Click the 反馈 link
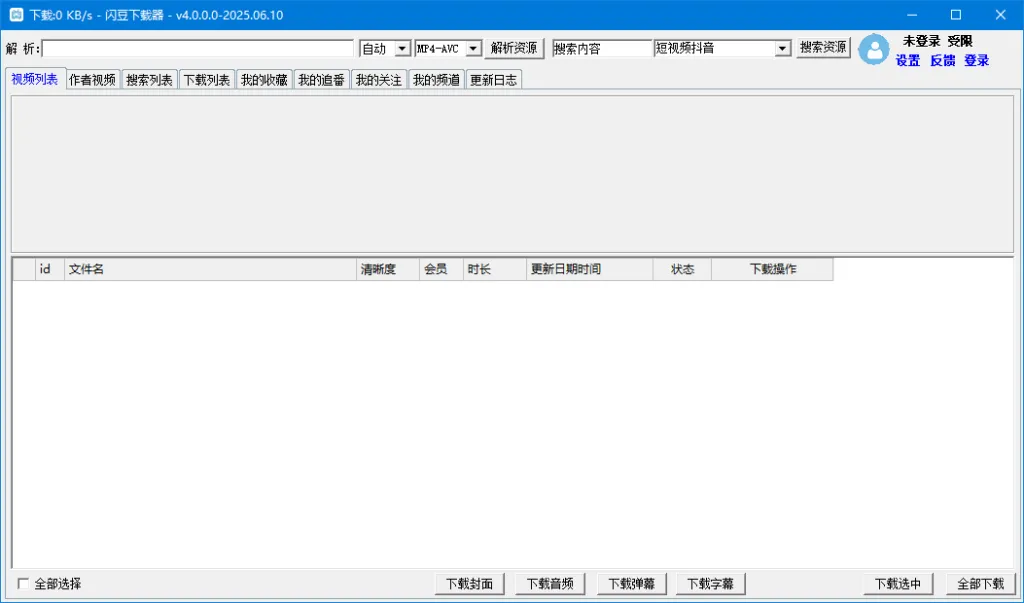Screen dimensions: 1024x603 [x=942, y=61]
